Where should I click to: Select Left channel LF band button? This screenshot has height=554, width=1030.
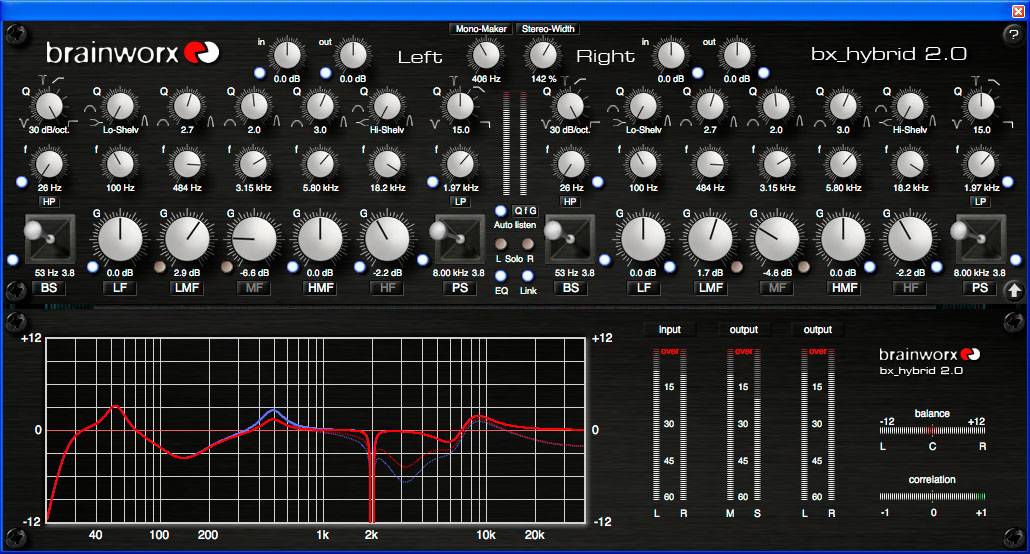(120, 288)
